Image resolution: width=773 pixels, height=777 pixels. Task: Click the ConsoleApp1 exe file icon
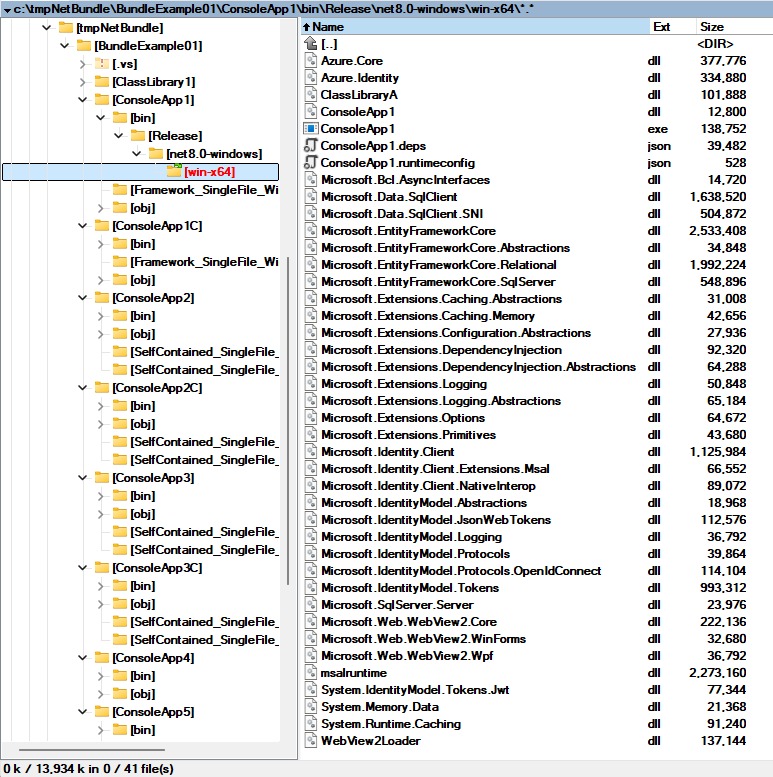coord(310,129)
